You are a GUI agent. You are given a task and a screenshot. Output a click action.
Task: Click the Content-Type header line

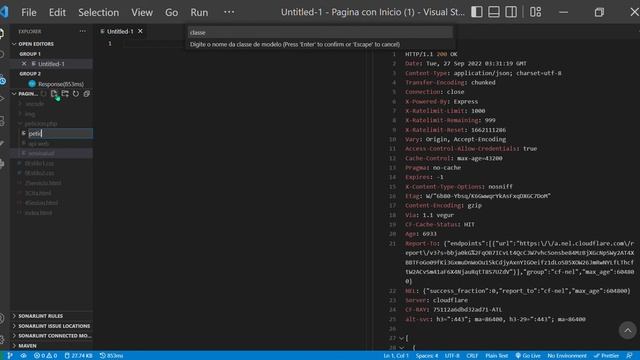click(x=483, y=73)
